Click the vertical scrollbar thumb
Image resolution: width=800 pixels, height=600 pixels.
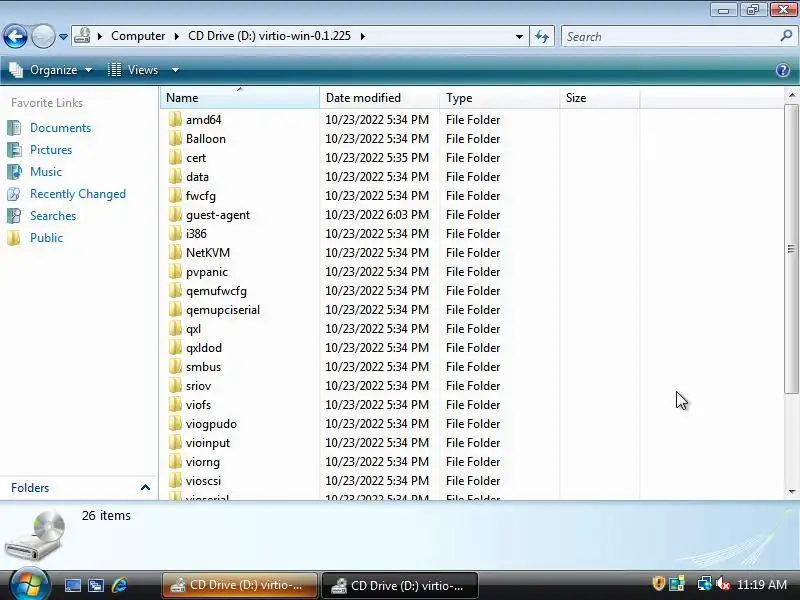(x=791, y=248)
